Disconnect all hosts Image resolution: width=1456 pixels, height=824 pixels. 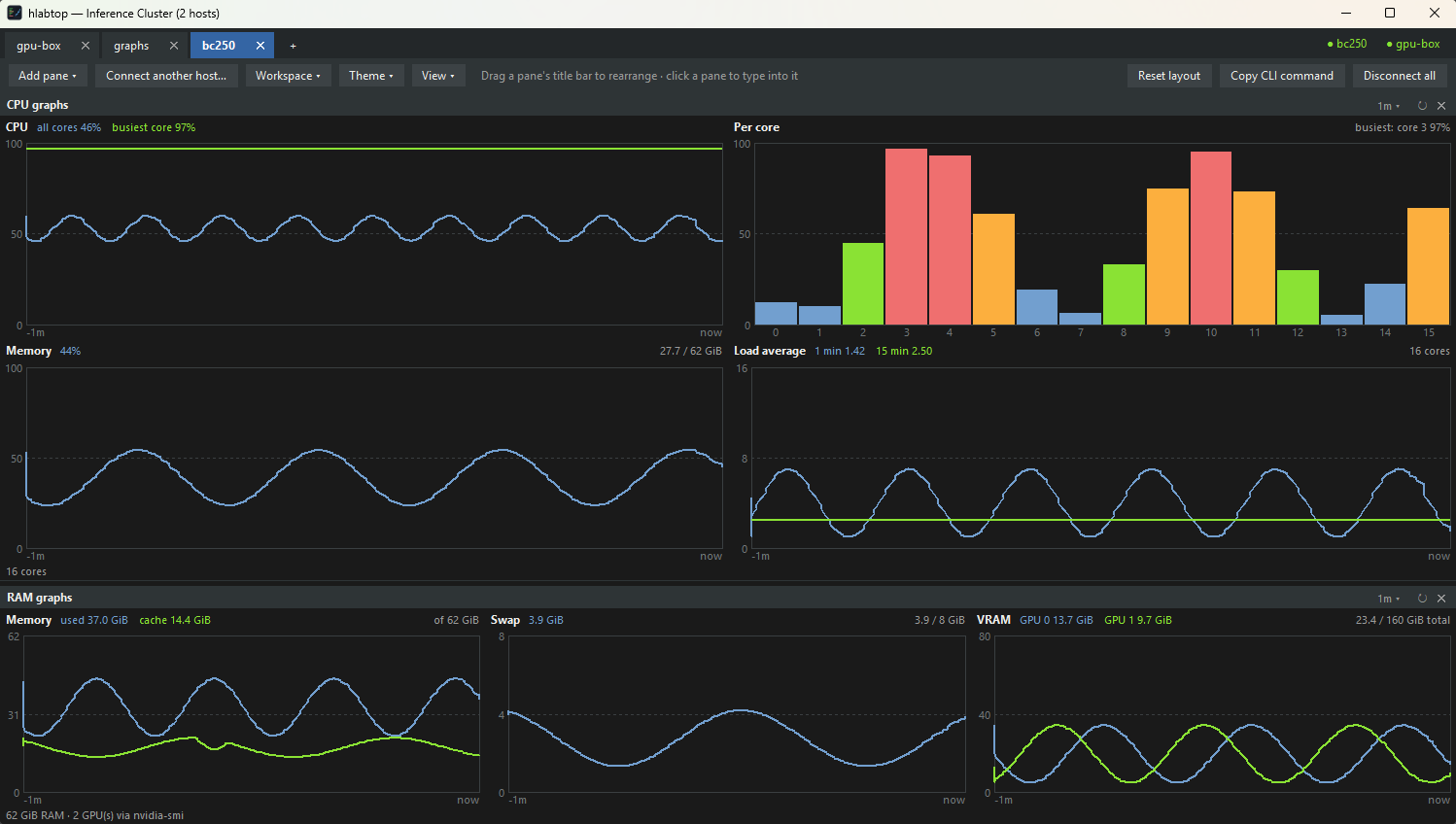[1400, 76]
